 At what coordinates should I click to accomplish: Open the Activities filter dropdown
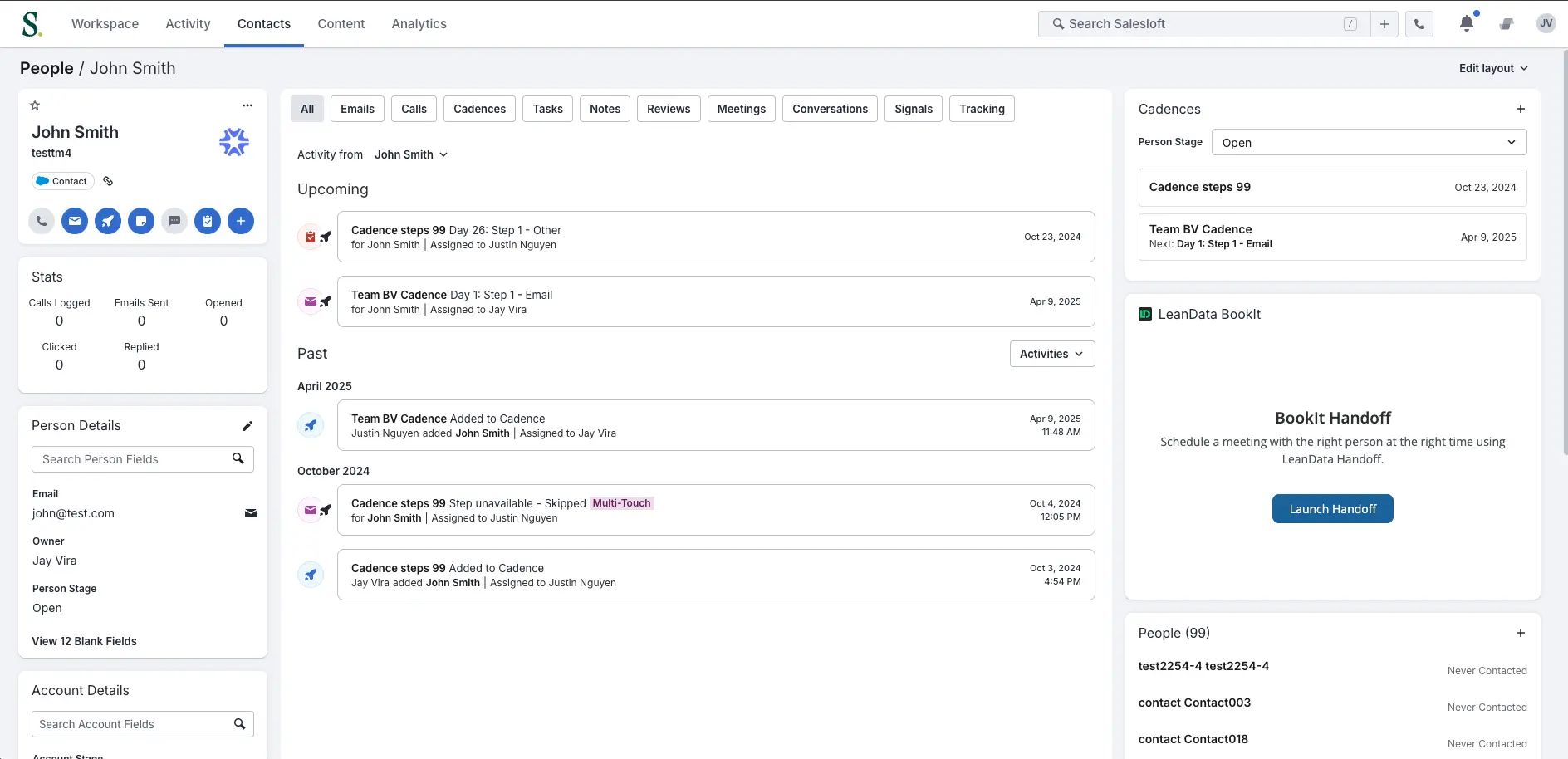(x=1052, y=354)
